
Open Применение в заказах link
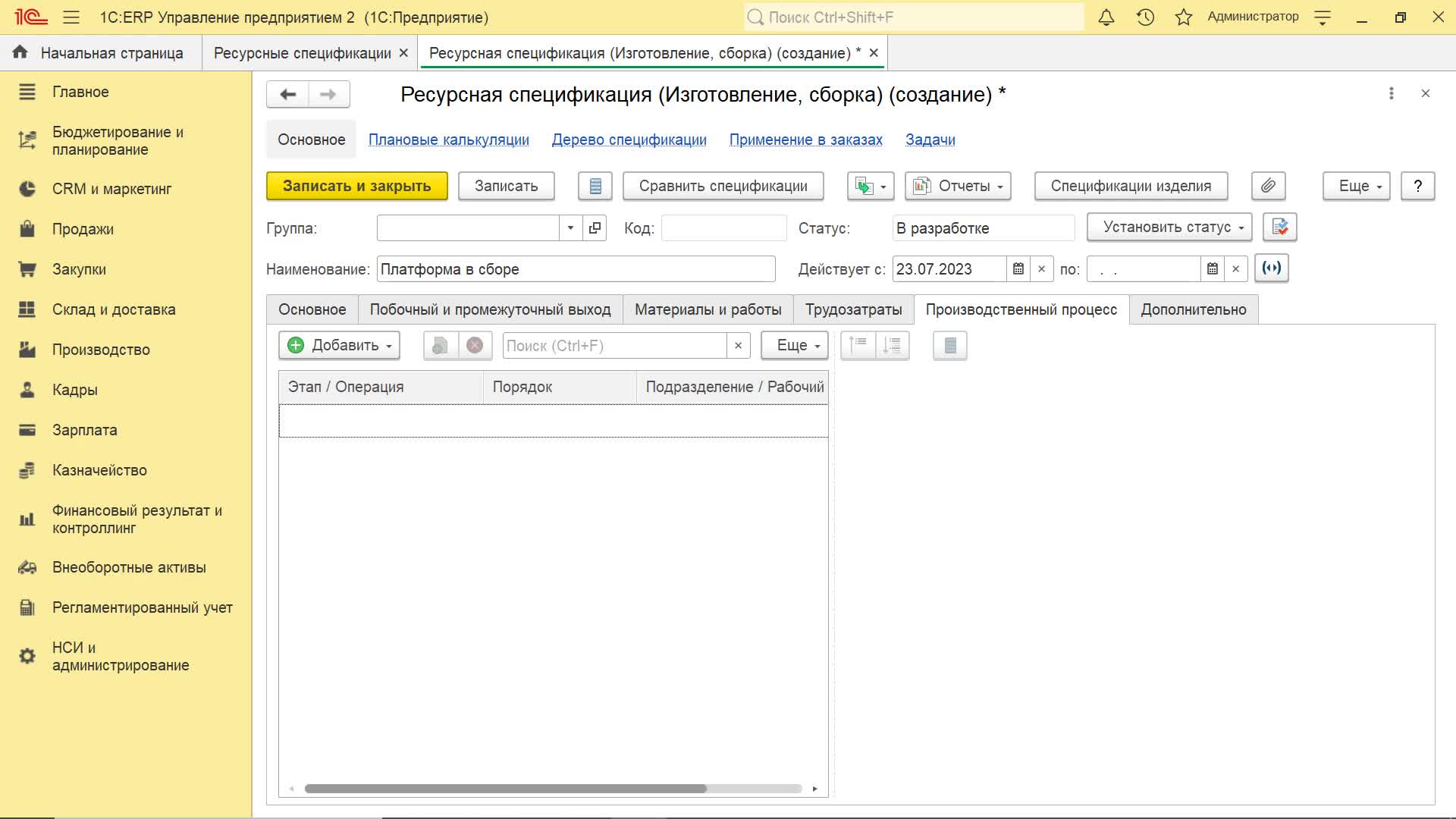805,140
